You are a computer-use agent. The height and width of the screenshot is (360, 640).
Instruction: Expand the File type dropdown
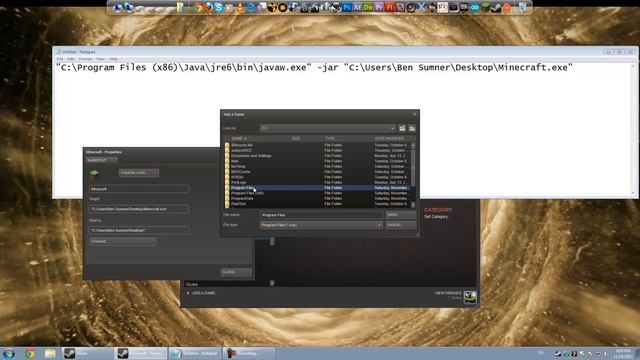pos(379,225)
